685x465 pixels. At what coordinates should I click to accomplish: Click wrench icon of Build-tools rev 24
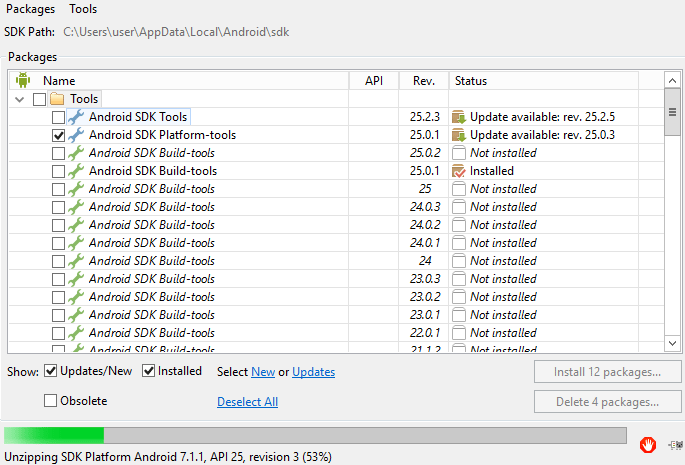point(76,261)
